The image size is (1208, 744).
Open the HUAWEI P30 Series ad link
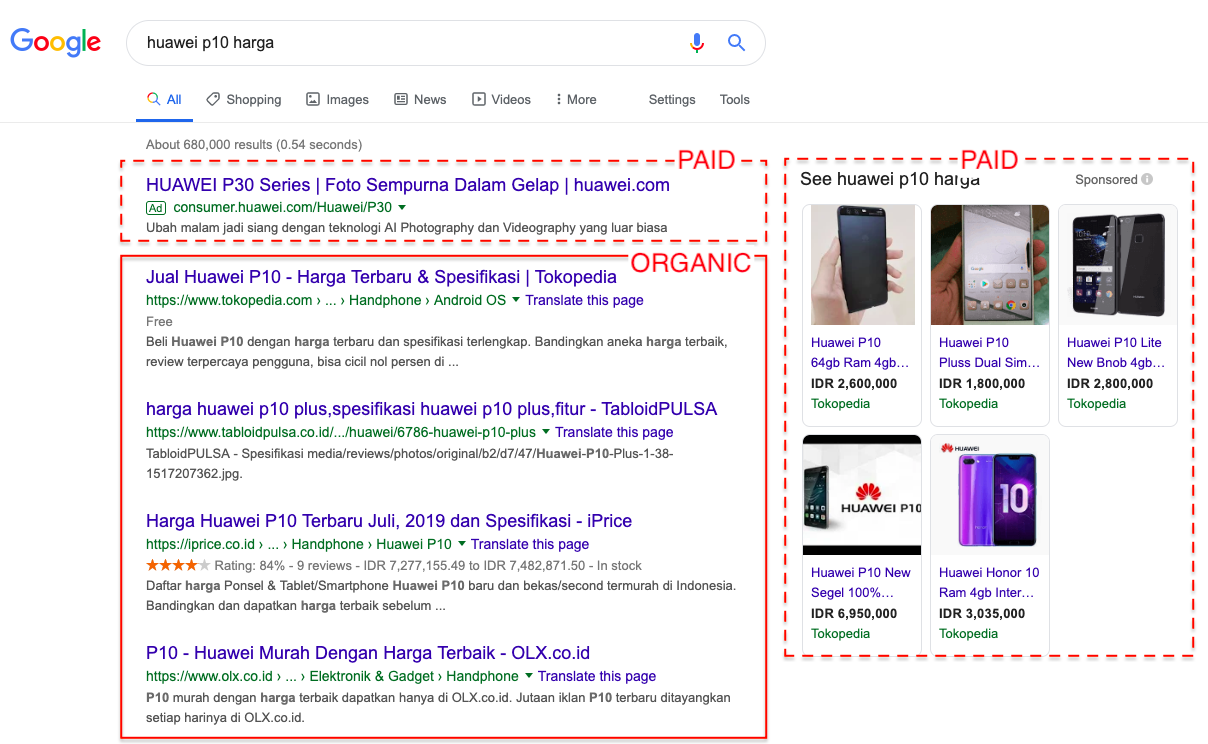pos(408,185)
